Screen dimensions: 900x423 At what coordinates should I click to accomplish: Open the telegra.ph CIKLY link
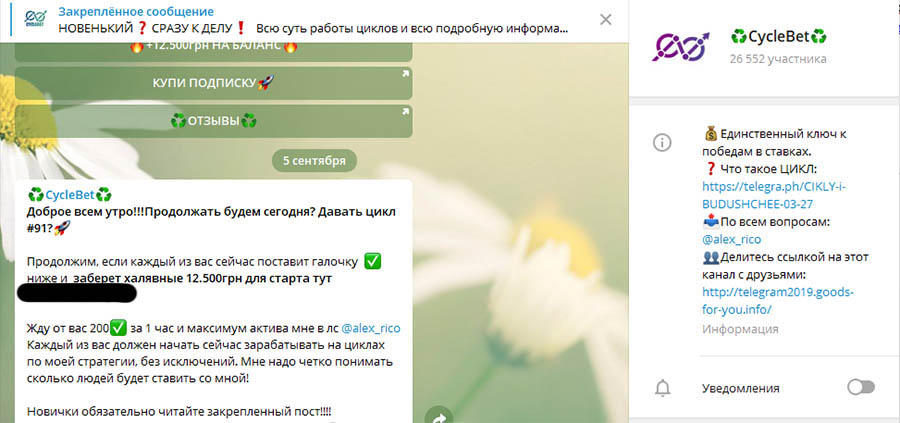[774, 195]
